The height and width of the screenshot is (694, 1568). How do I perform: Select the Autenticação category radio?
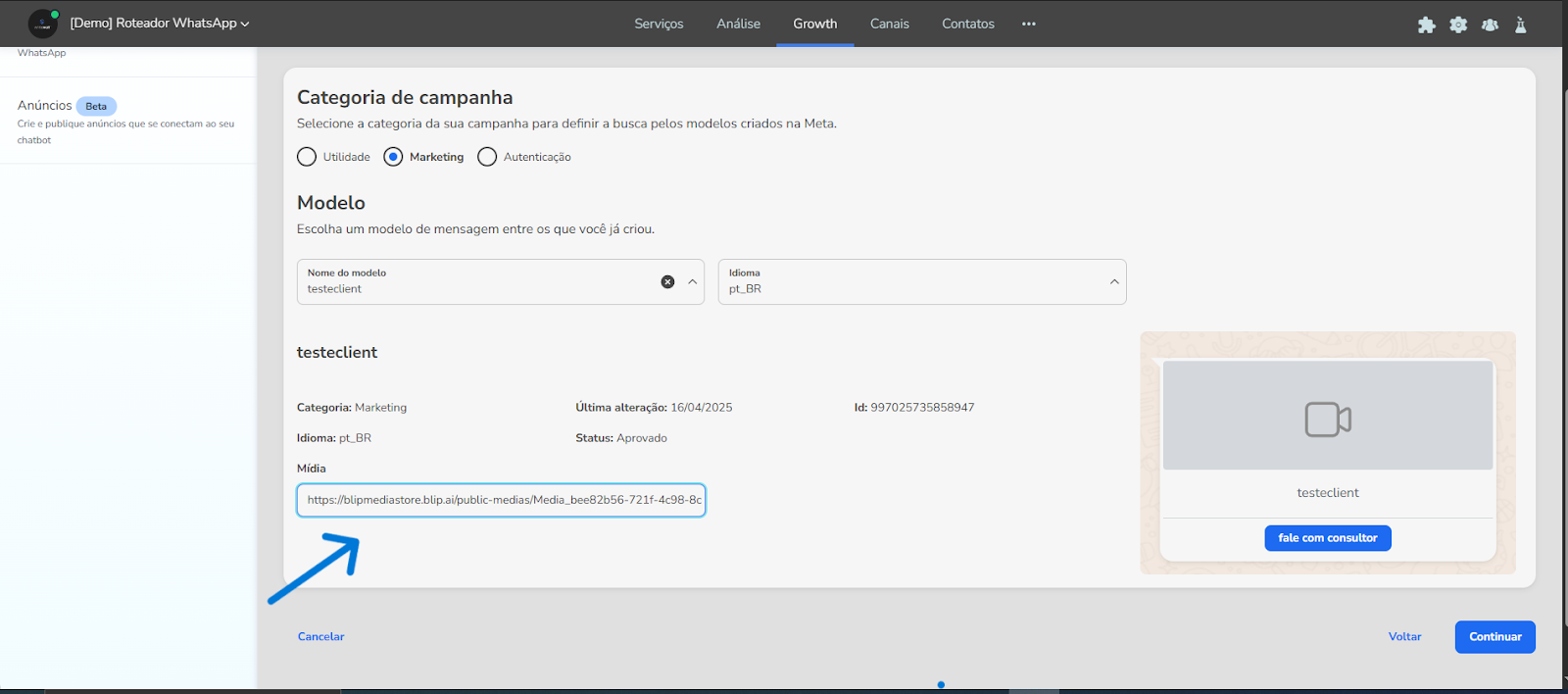pyautogui.click(x=487, y=157)
